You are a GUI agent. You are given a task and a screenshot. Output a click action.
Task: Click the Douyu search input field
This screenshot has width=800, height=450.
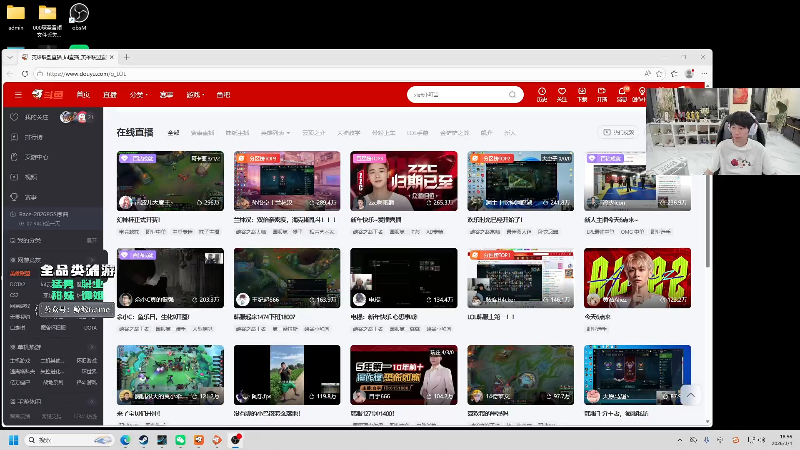click(459, 95)
